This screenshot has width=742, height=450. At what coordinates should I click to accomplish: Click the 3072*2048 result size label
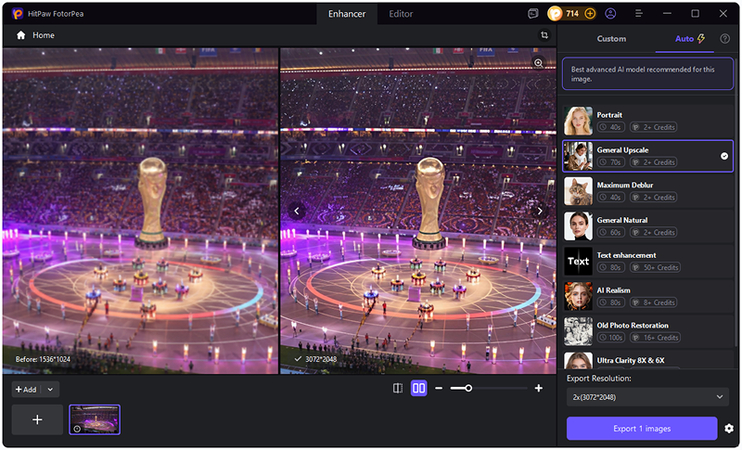click(x=321, y=360)
